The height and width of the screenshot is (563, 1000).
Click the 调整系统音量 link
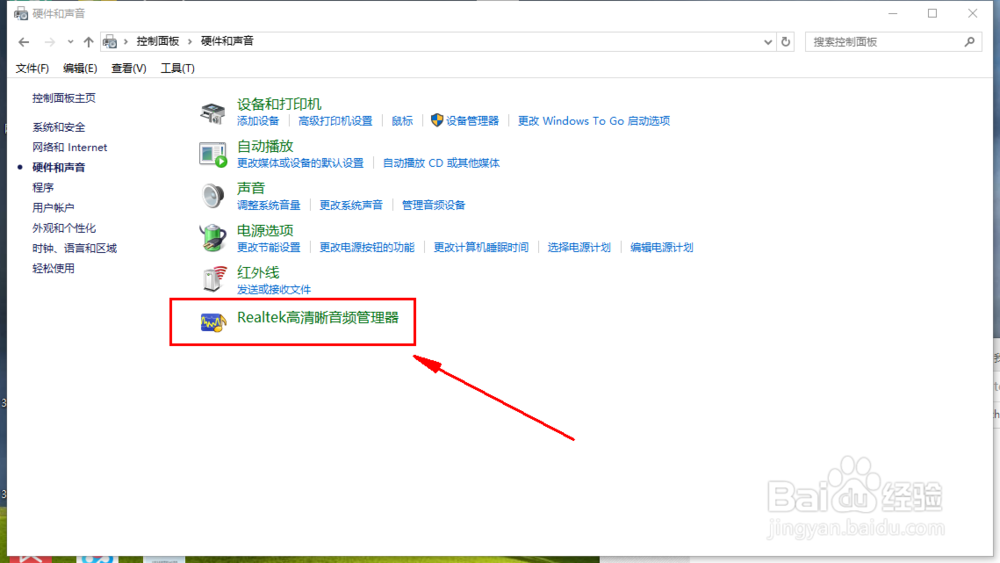[x=268, y=205]
